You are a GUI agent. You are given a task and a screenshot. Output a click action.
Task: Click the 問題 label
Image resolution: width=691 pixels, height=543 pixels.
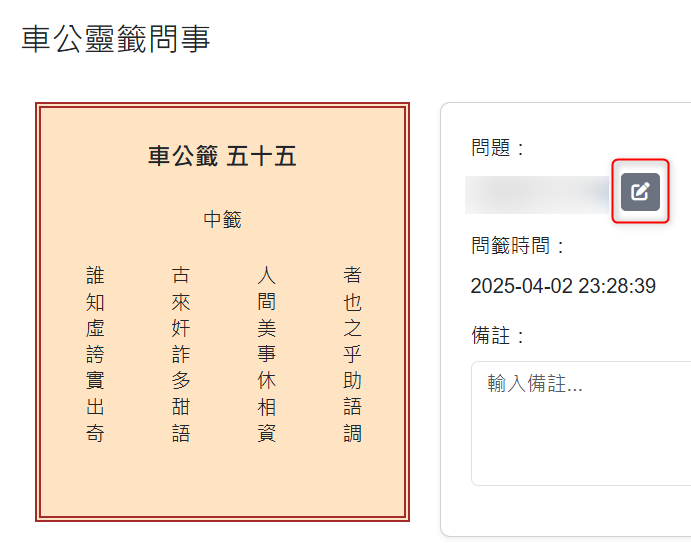pos(498,149)
